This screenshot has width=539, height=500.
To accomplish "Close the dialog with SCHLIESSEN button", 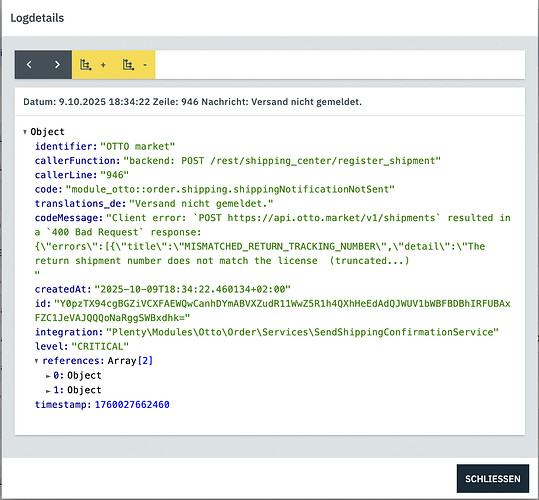I will [493, 479].
